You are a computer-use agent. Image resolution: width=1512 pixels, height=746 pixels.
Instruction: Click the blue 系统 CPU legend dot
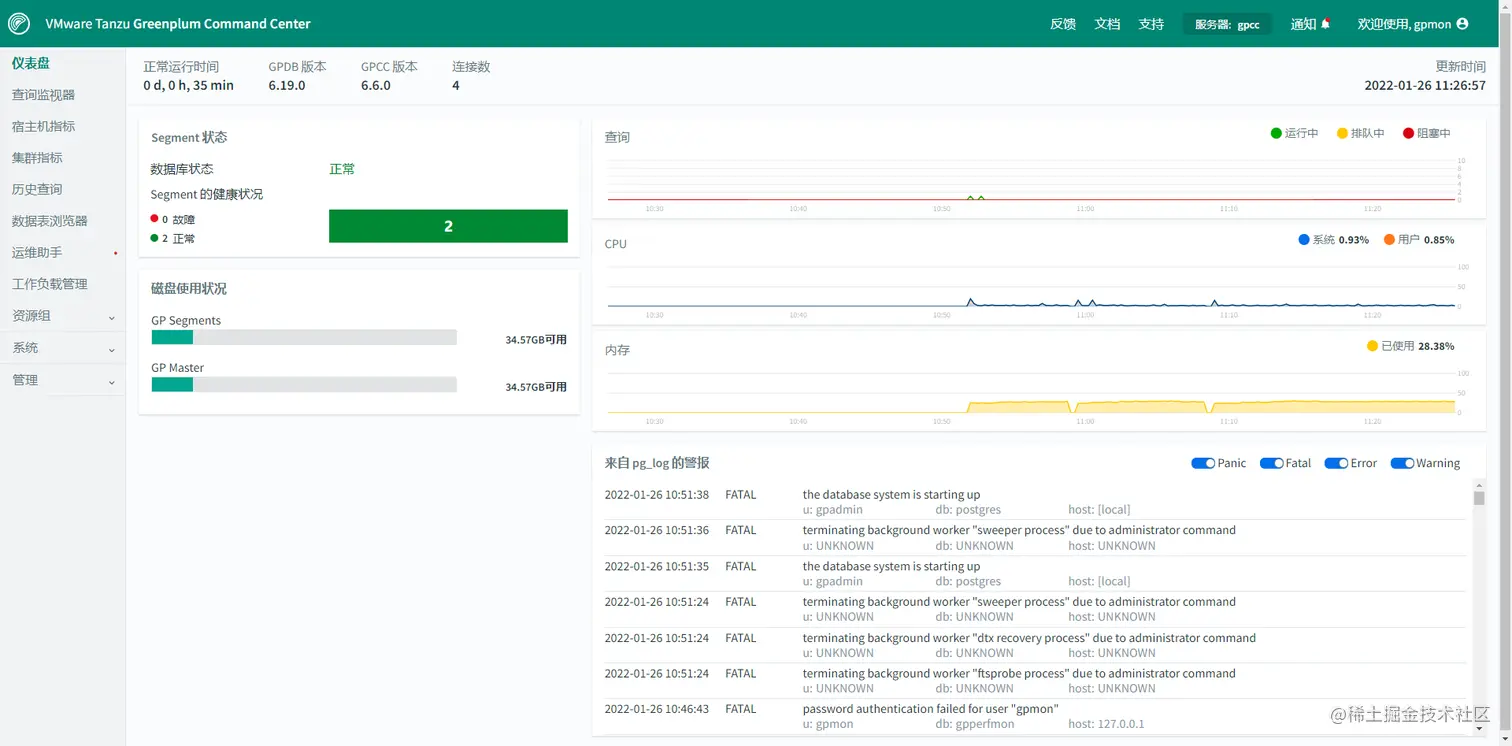pyautogui.click(x=1303, y=240)
